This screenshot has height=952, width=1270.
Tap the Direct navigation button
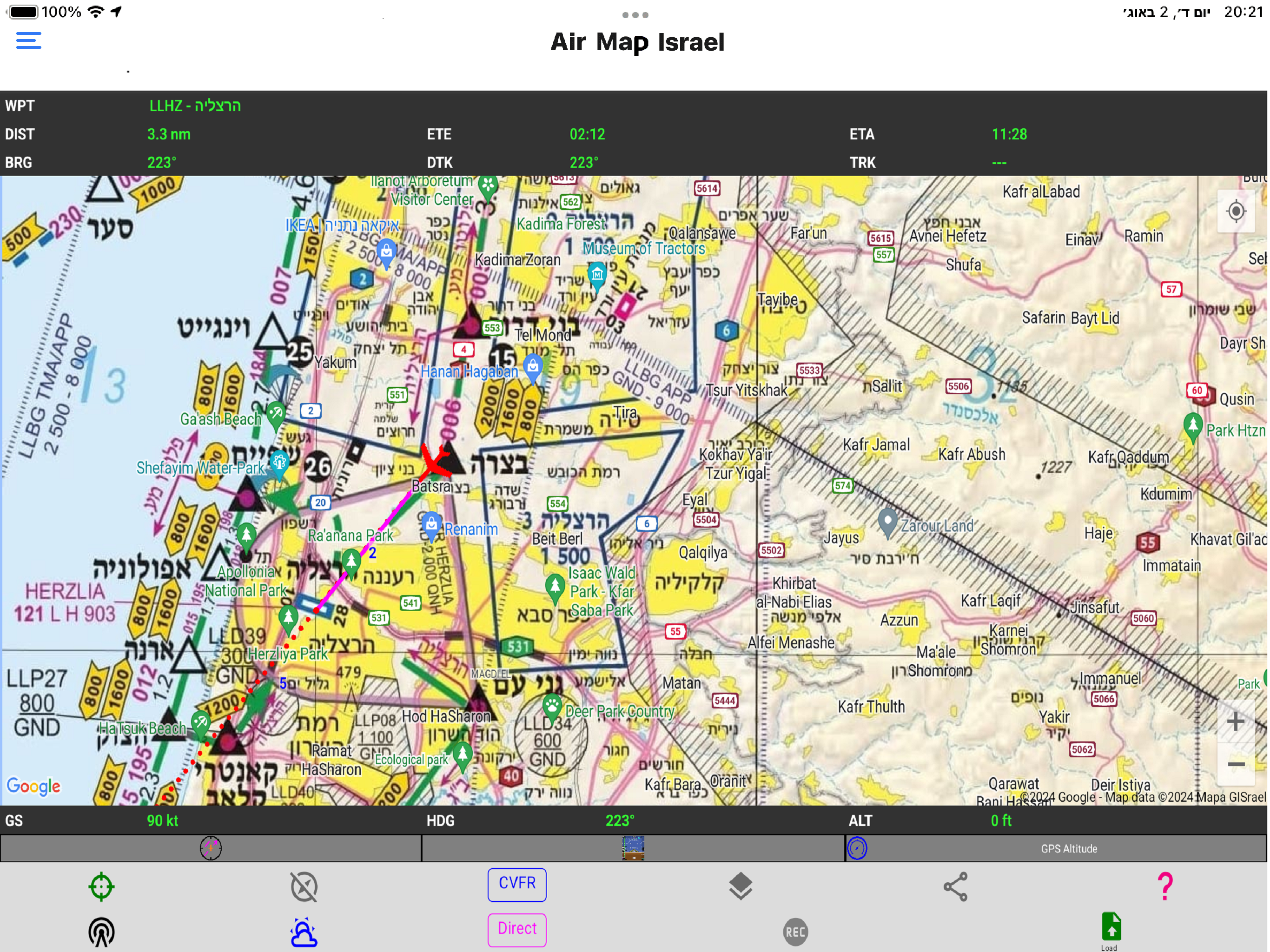pos(517,930)
